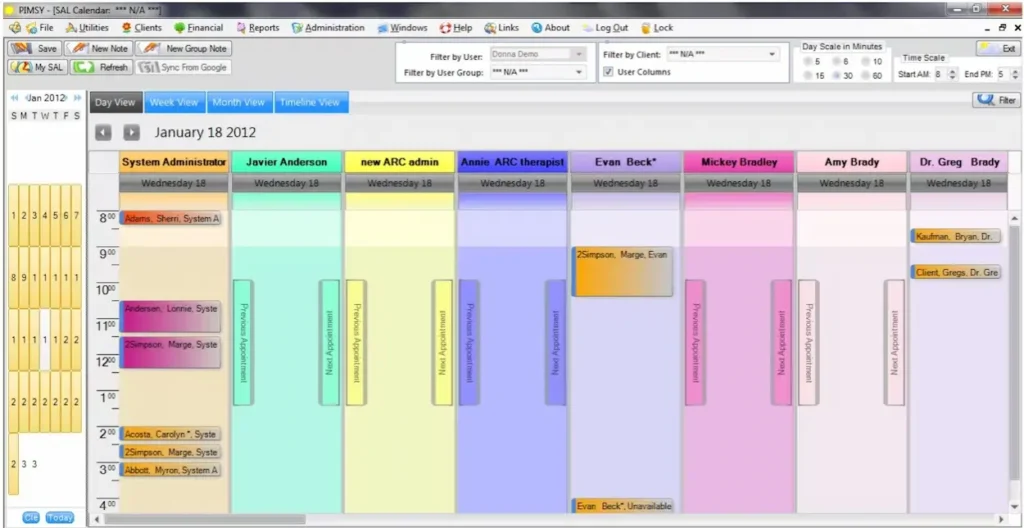Select the 6 minute day scale
Viewport: 1024px width, 528px height.
(837, 61)
